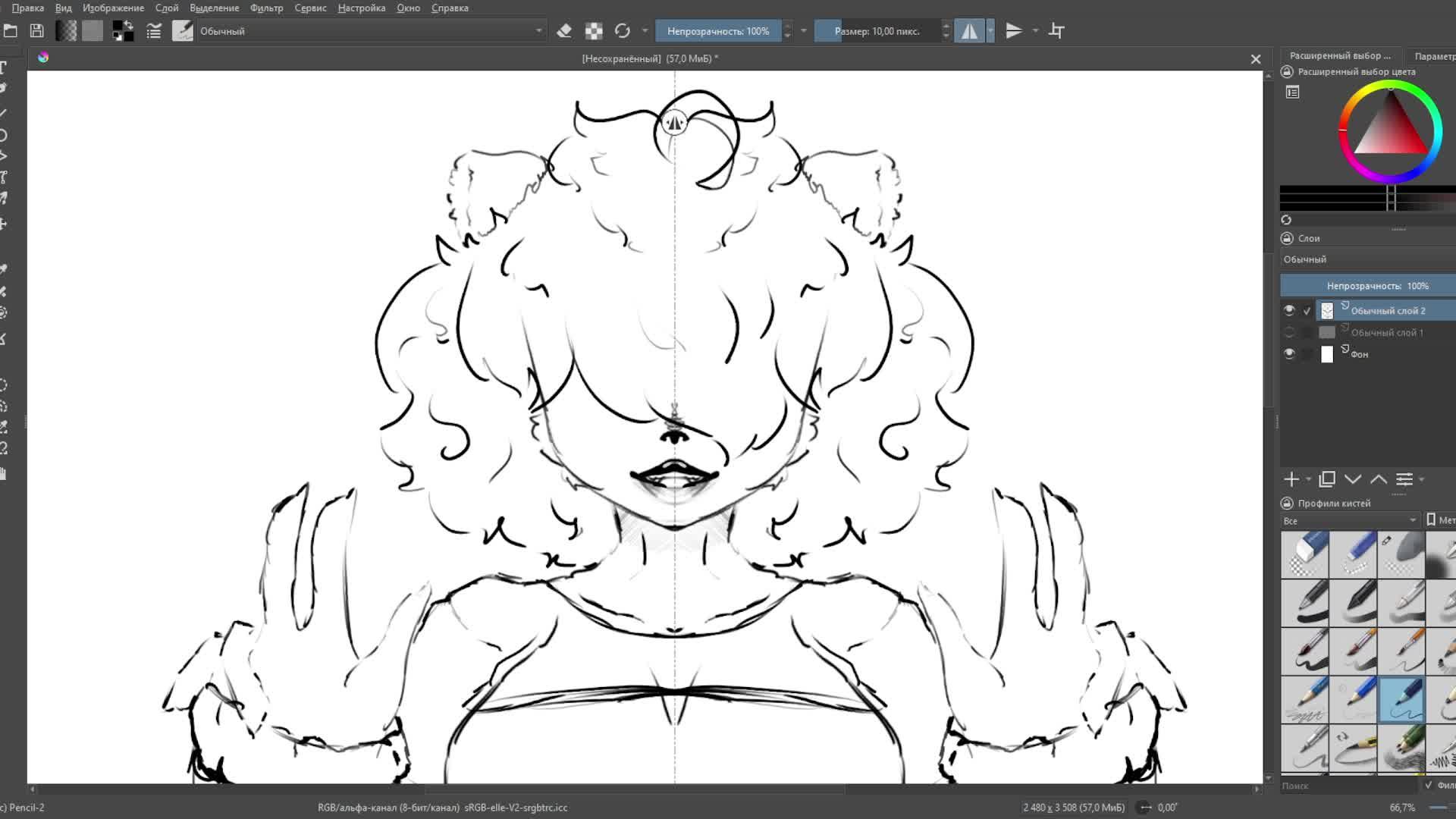Toggle the checkmark on 'Обычный слой 2'
Screen dimensions: 1456x819
tap(1307, 311)
